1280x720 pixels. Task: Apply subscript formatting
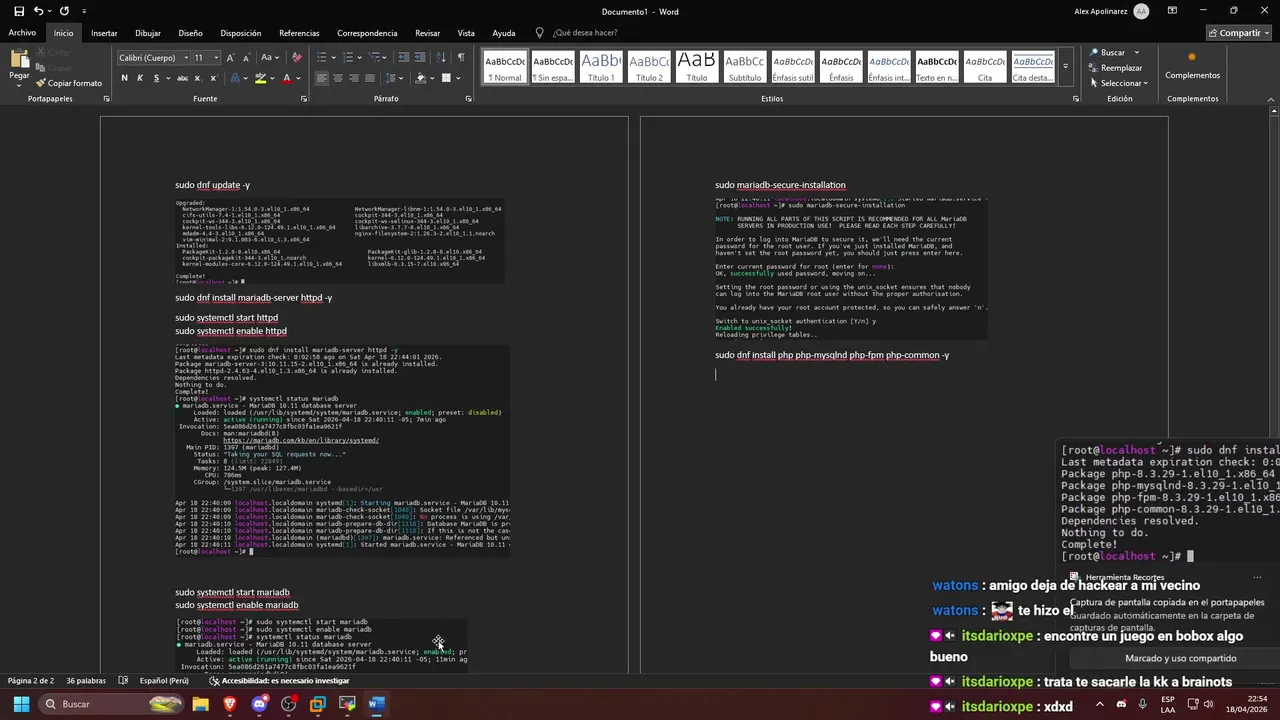[198, 78]
